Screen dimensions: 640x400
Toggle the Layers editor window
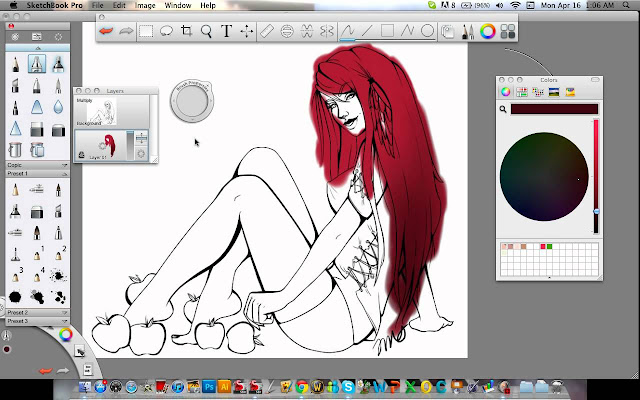coord(448,32)
